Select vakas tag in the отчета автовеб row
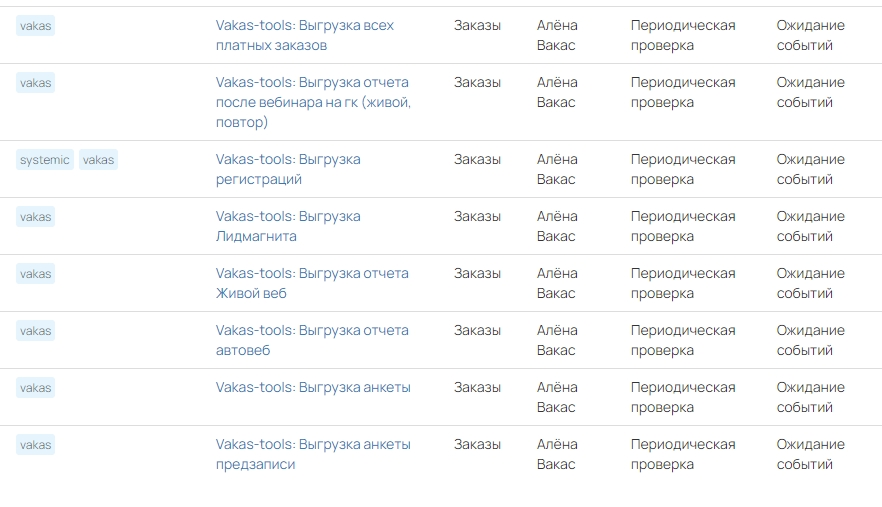This screenshot has height=507, width=882. coord(35,331)
